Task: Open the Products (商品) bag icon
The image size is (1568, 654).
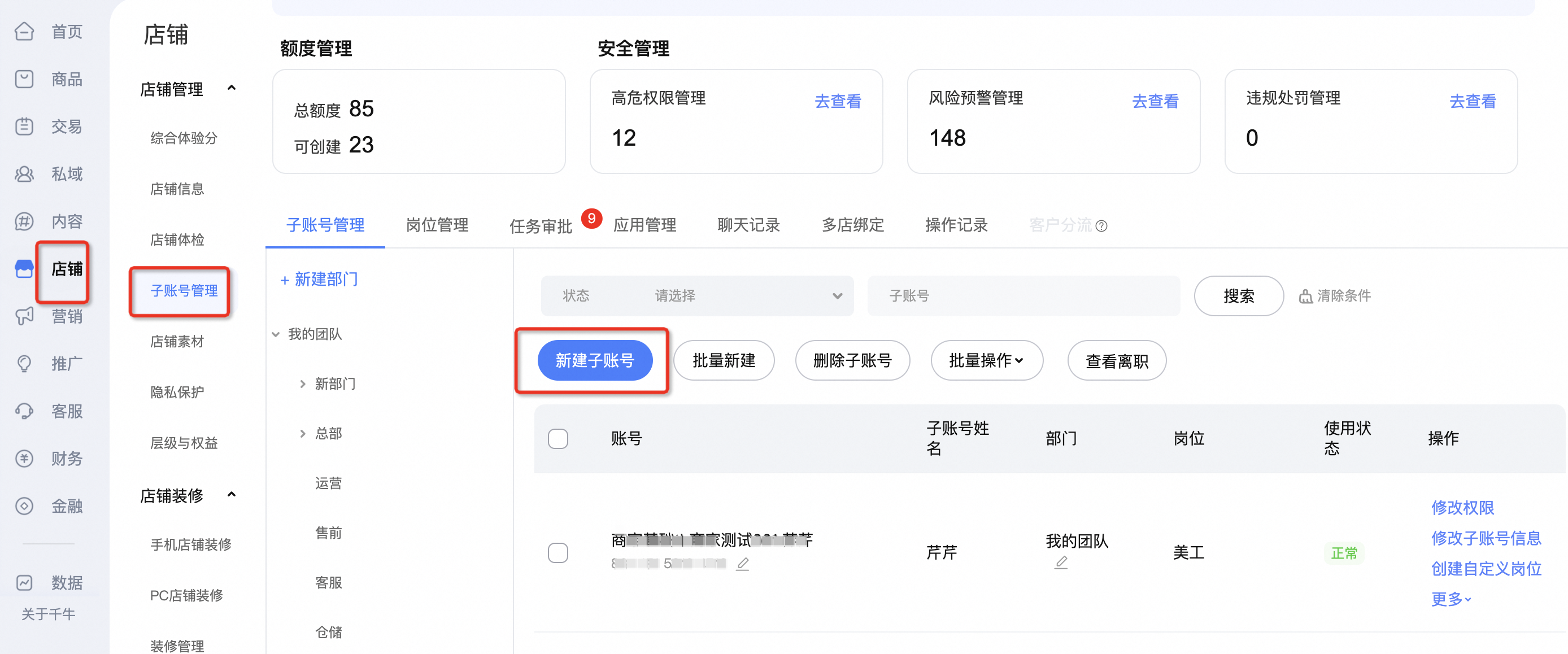Action: point(24,79)
